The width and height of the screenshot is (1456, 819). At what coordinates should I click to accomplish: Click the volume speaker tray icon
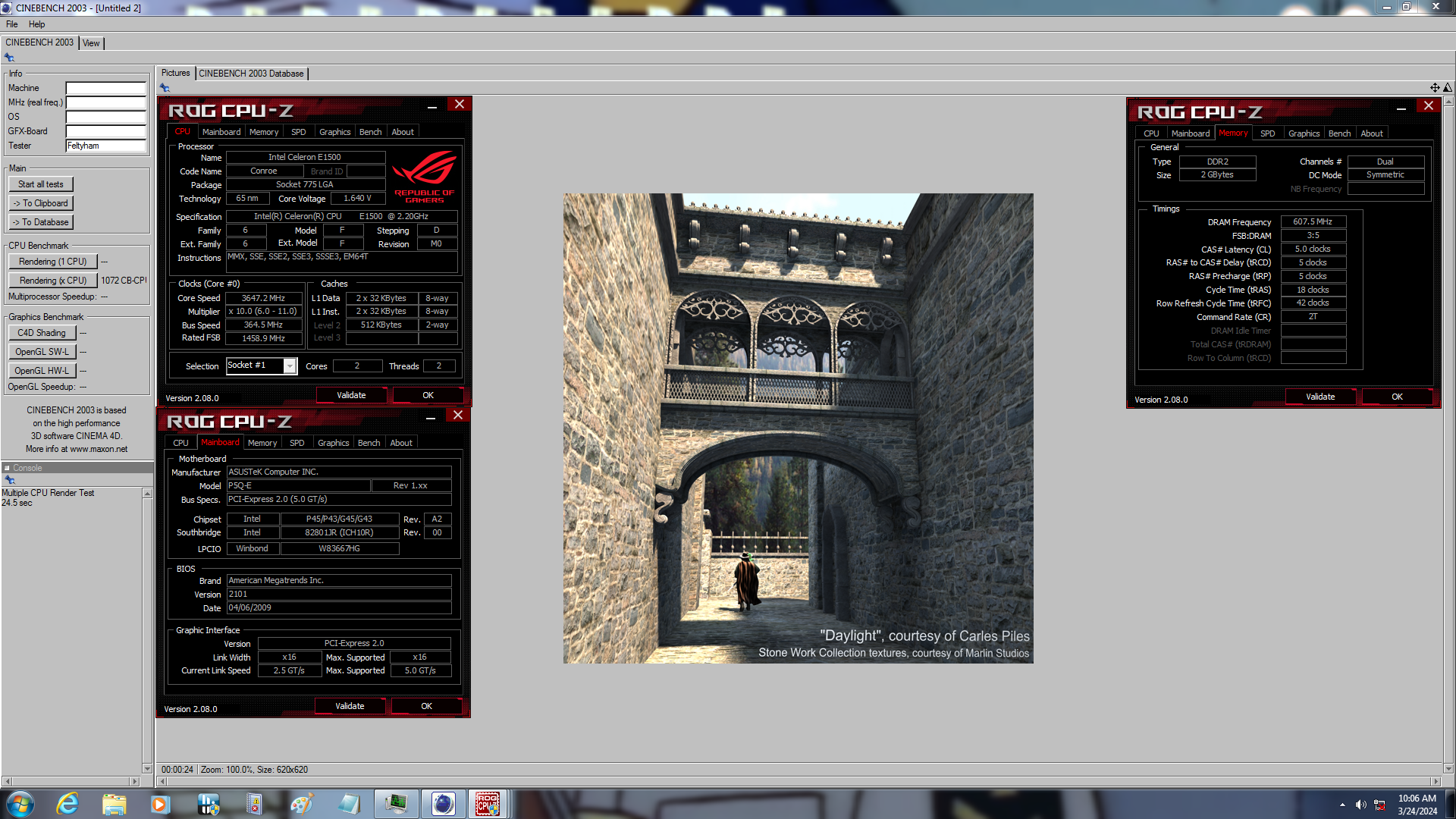pyautogui.click(x=1360, y=805)
